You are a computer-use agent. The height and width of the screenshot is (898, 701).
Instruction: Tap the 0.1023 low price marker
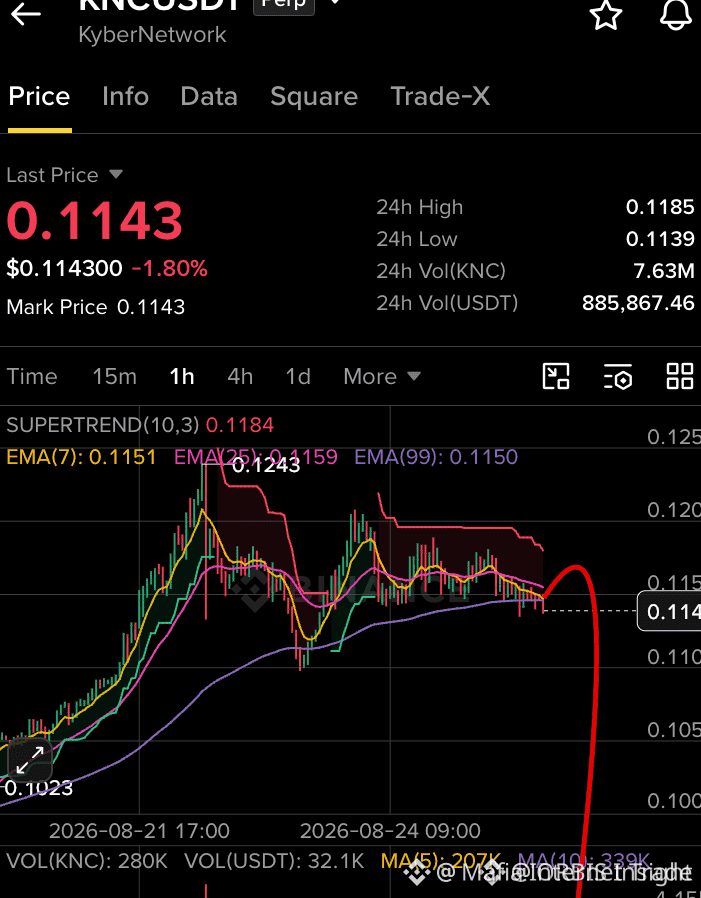point(39,788)
